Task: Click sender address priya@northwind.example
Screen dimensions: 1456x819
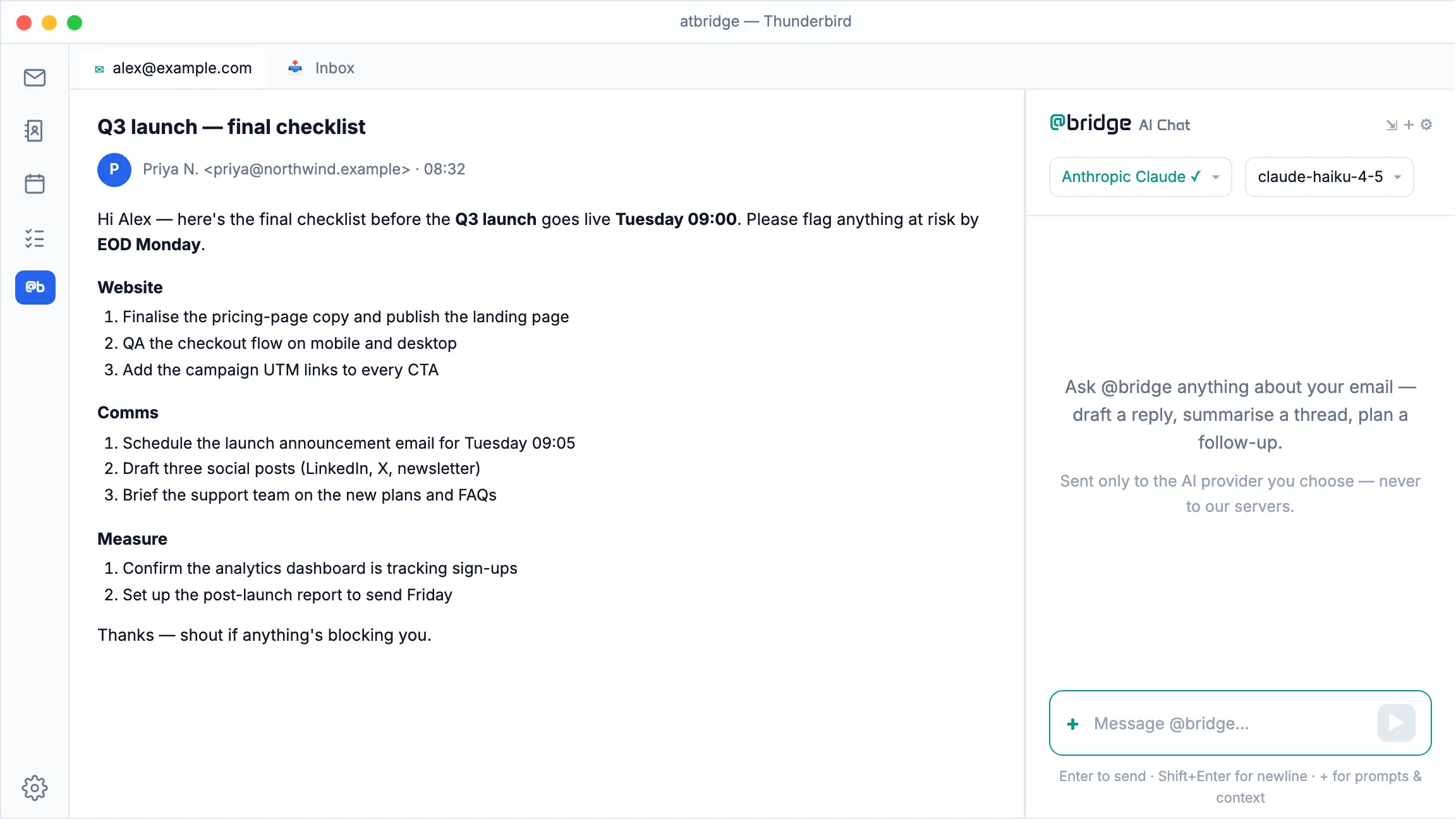Action: [307, 169]
